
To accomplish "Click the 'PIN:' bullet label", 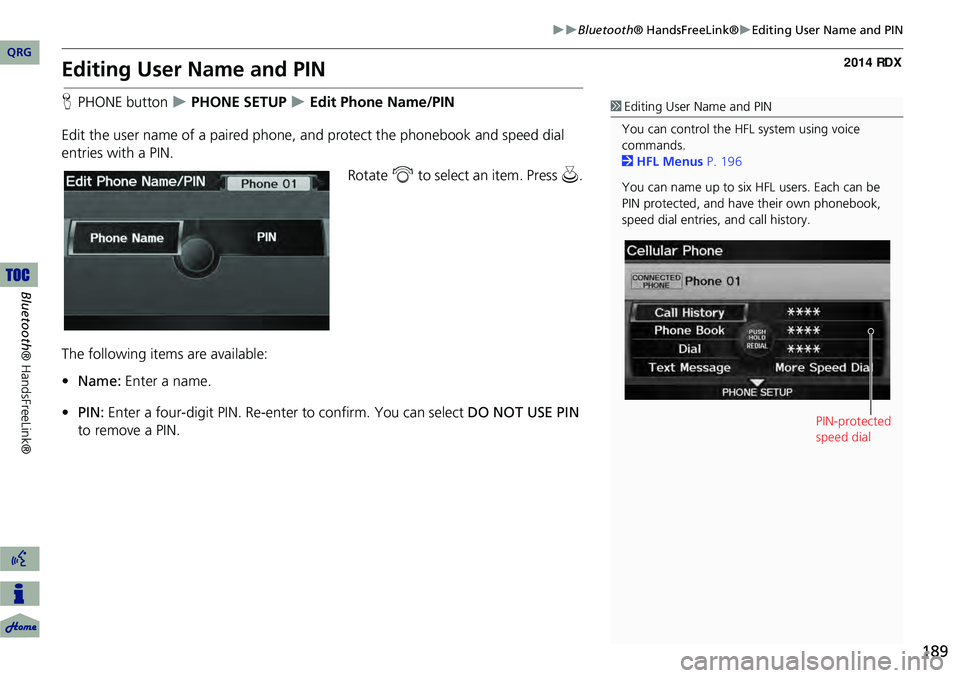I will (x=91, y=412).
